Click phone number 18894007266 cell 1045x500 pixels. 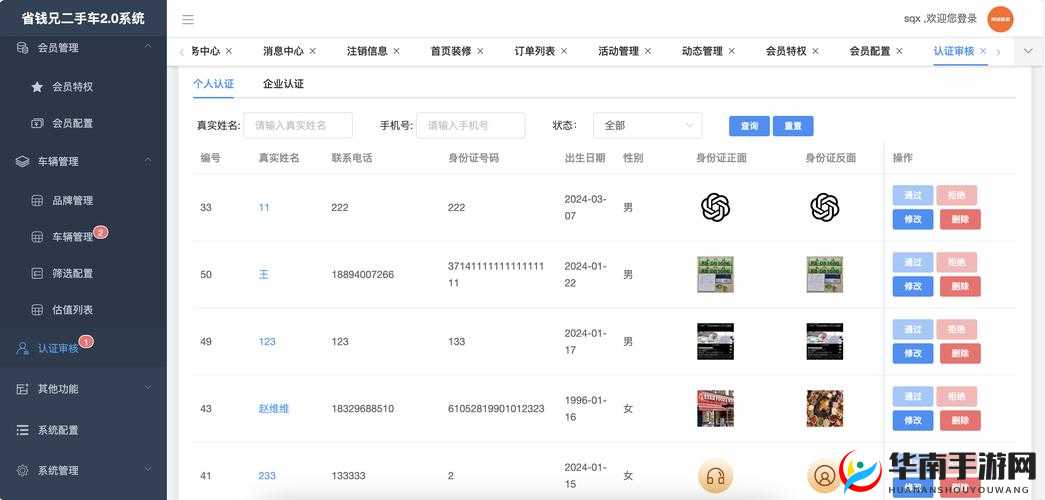363,275
